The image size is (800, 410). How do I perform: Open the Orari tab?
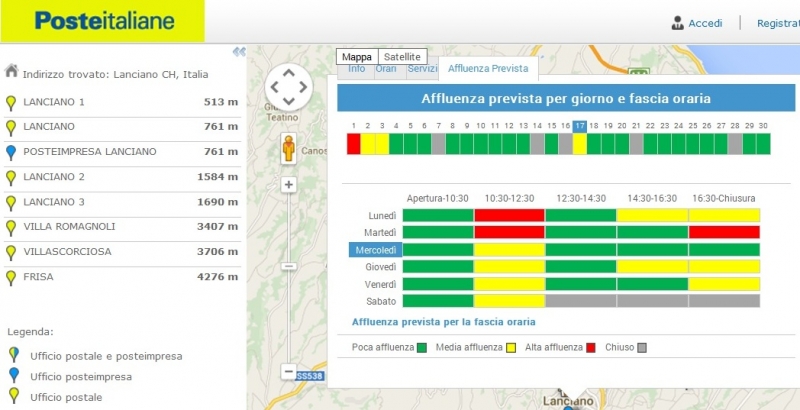coord(386,70)
